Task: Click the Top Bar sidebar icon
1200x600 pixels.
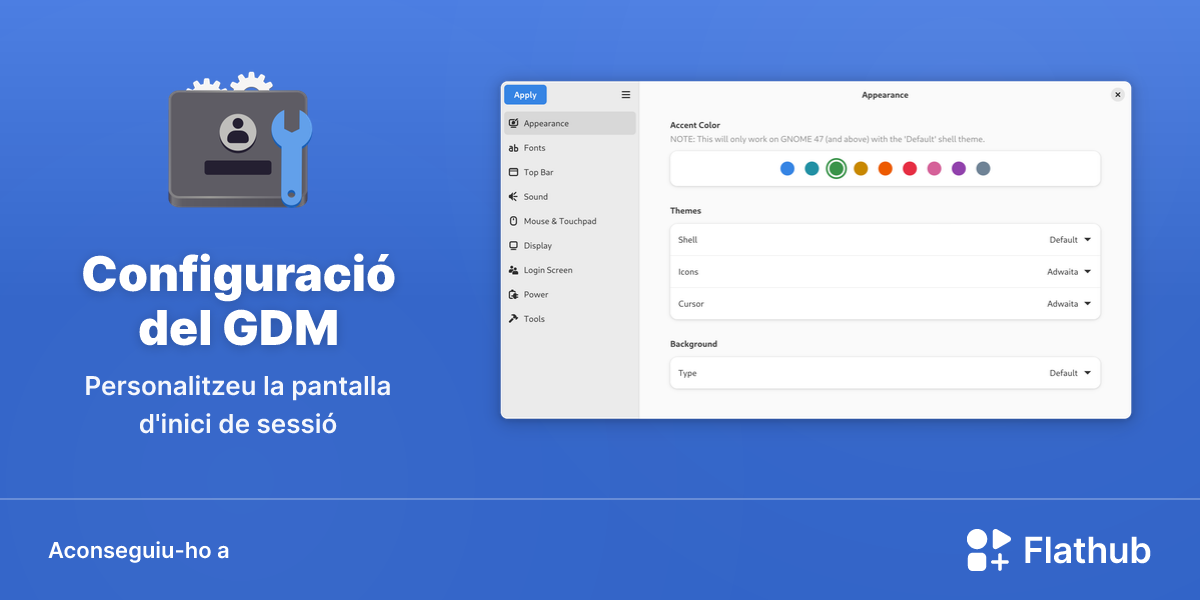Action: tap(513, 172)
